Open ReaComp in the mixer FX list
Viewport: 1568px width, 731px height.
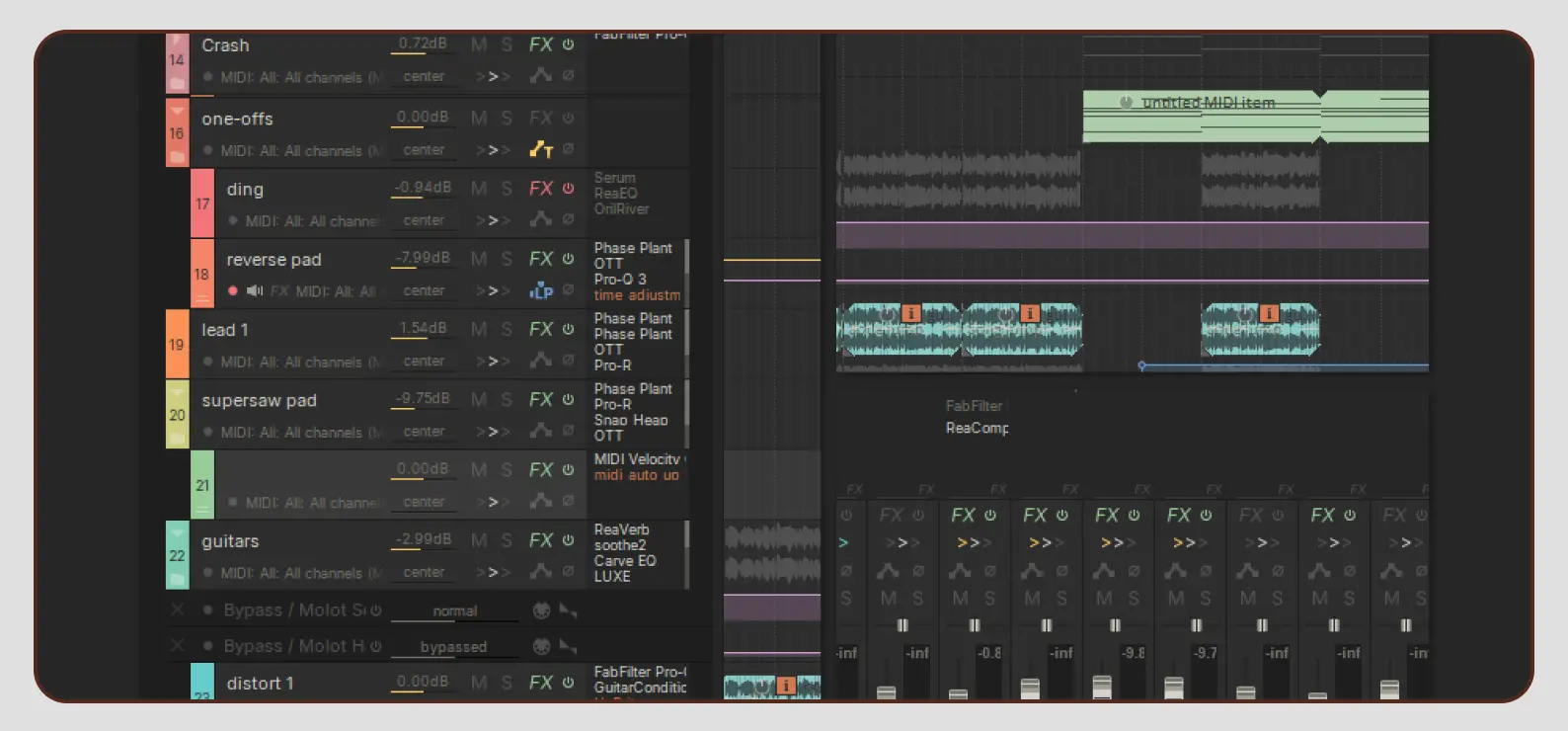pyautogui.click(x=978, y=428)
